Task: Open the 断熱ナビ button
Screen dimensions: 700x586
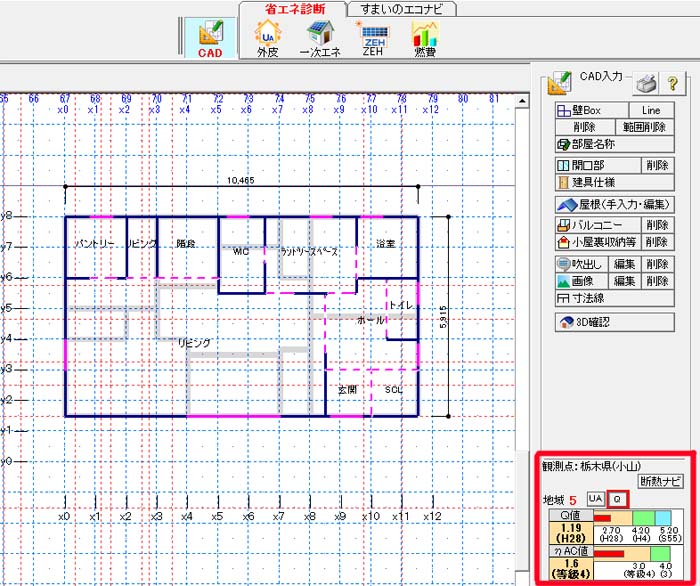Action: (661, 481)
